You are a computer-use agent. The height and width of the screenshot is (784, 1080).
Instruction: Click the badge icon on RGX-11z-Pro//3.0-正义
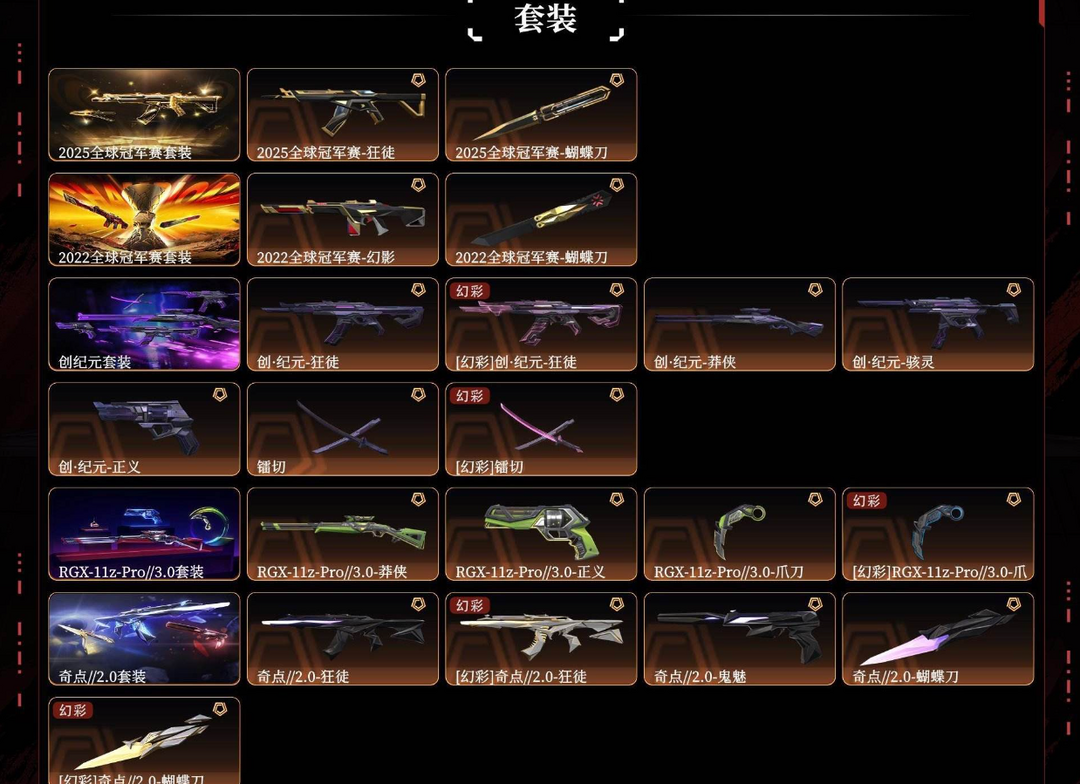[x=616, y=499]
